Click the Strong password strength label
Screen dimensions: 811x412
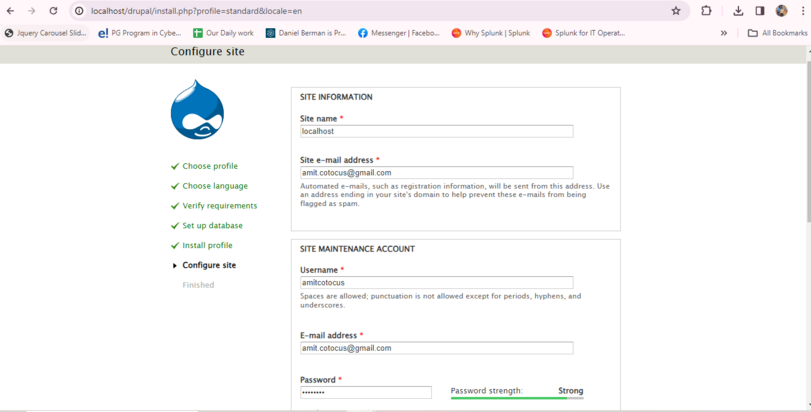(x=570, y=391)
